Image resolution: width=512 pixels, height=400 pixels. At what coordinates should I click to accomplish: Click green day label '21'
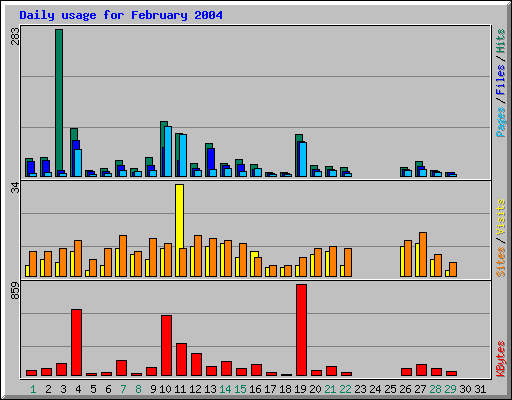pos(330,389)
